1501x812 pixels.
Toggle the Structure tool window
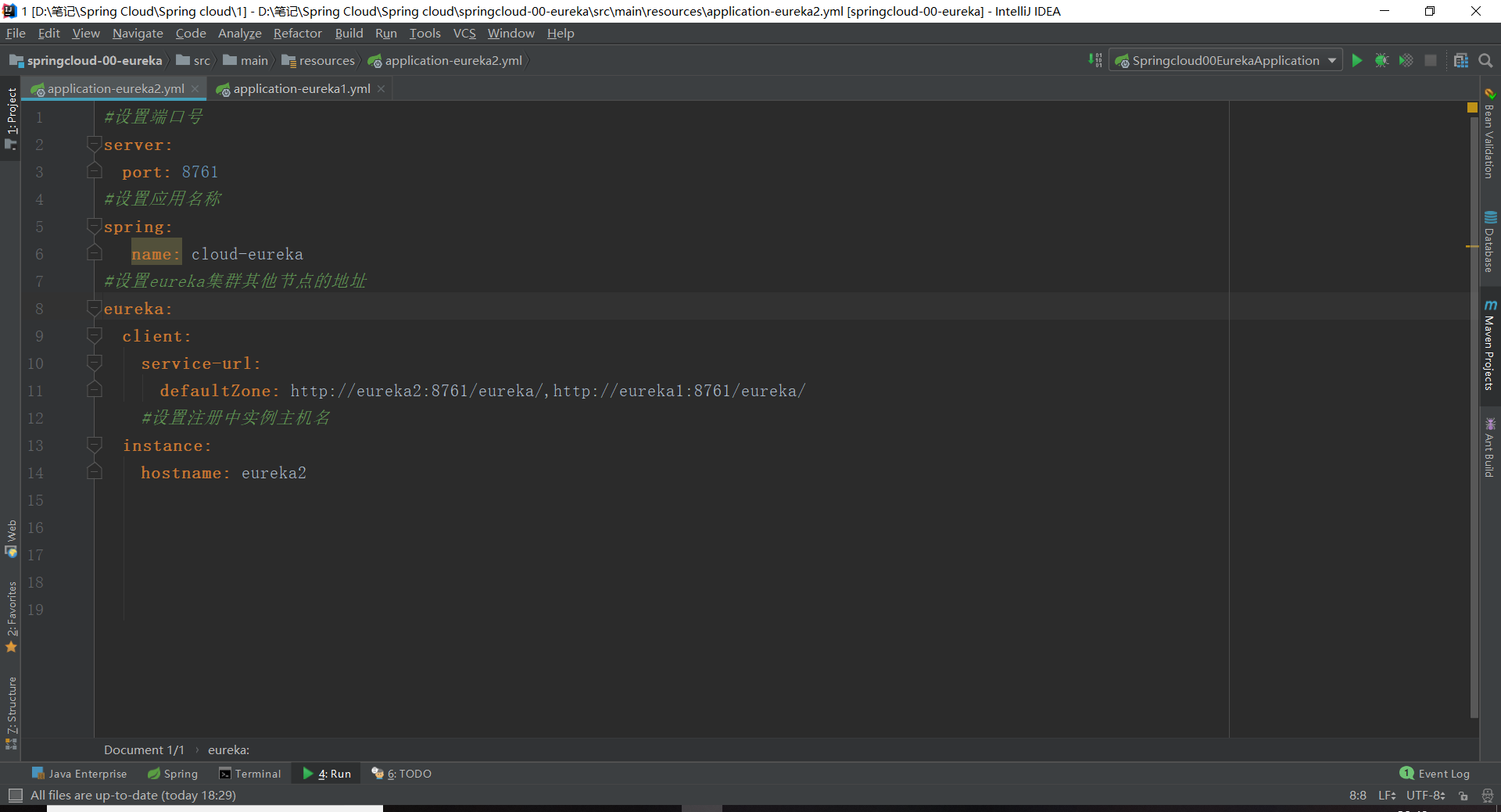11,714
